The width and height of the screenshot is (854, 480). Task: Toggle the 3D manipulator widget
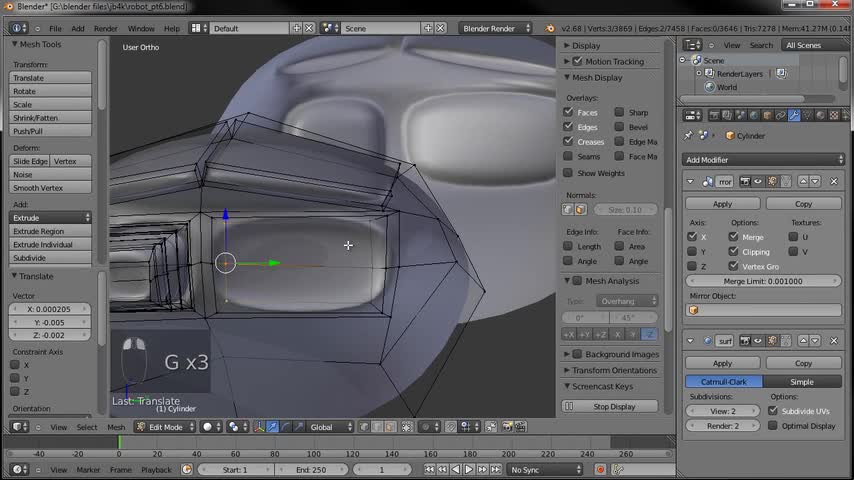tap(259, 427)
